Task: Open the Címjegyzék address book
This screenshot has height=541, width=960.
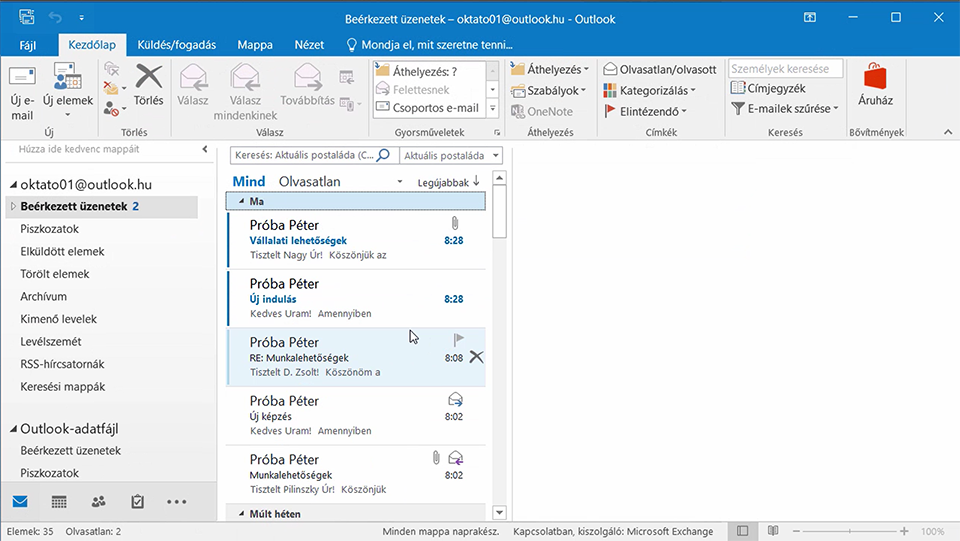Action: (x=768, y=88)
